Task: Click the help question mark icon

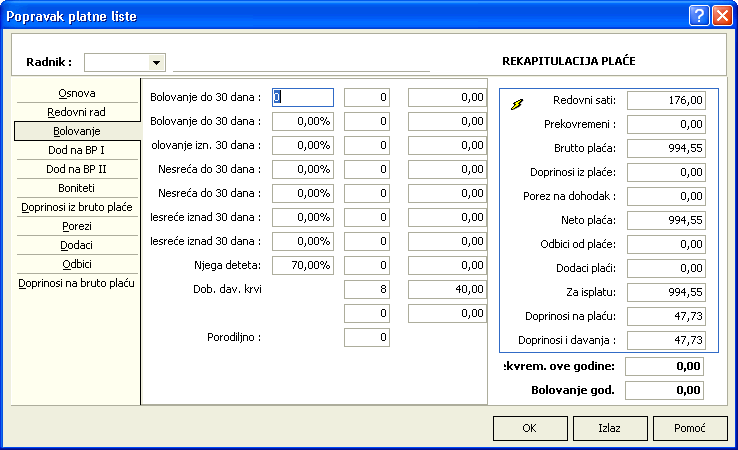Action: (x=697, y=16)
